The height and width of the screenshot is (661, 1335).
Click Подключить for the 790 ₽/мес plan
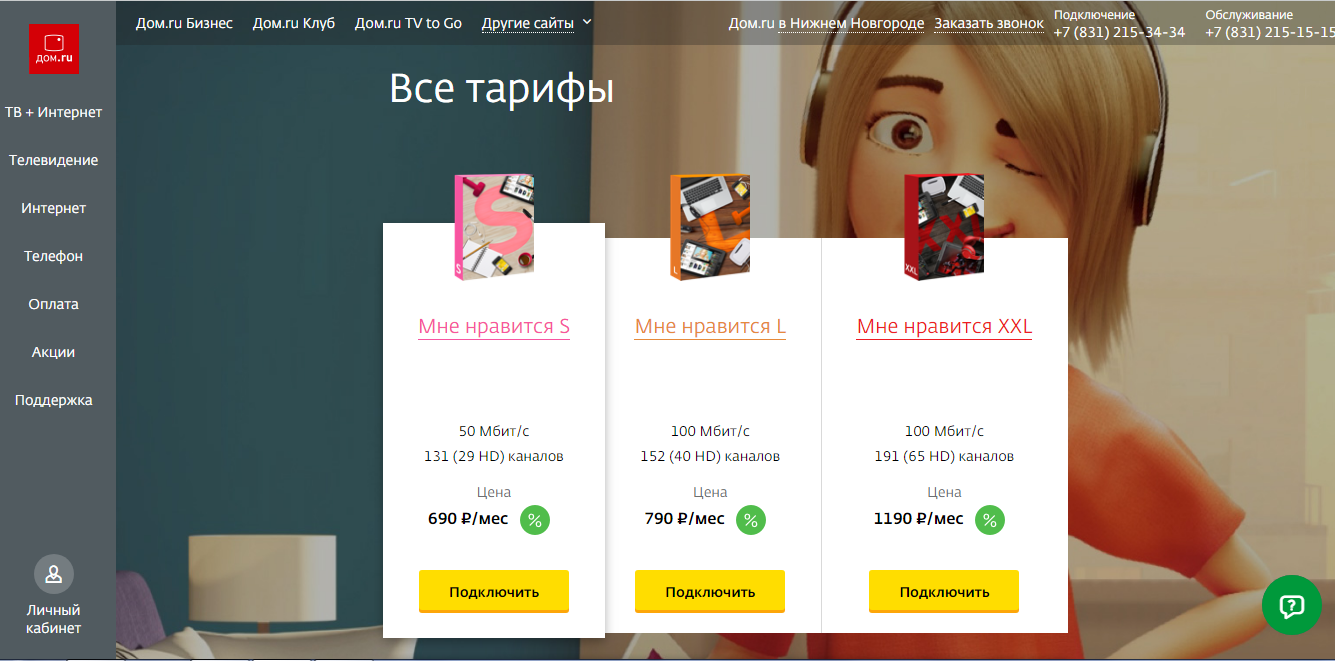[x=710, y=591]
